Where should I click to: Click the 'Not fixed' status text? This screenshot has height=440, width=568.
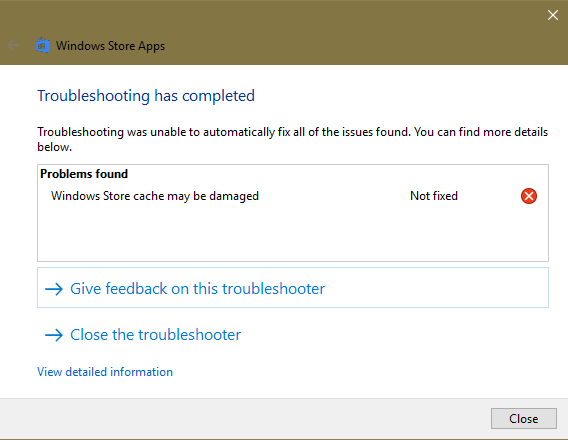[x=434, y=196]
